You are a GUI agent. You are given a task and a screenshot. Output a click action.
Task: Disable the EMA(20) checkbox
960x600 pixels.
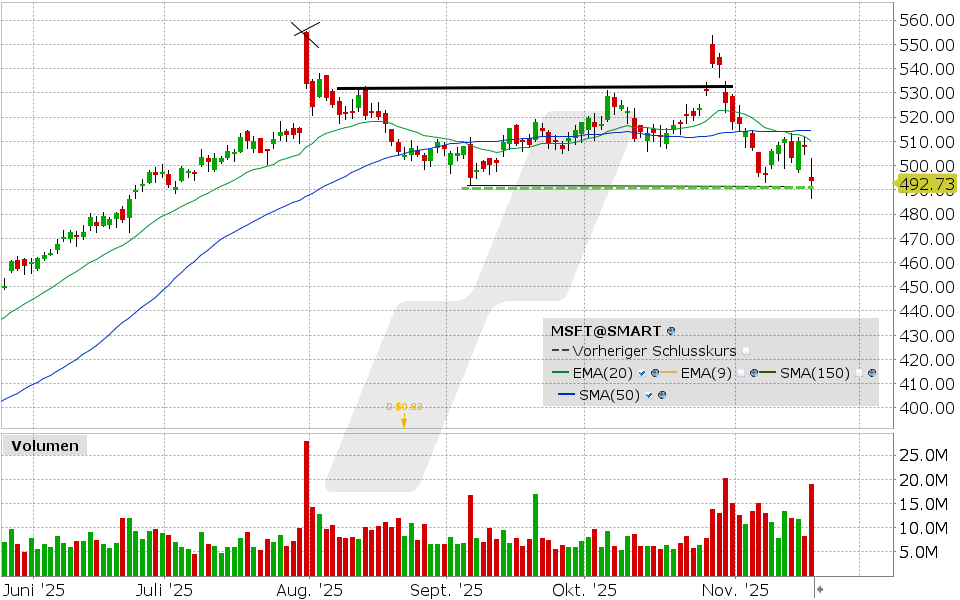pos(641,374)
